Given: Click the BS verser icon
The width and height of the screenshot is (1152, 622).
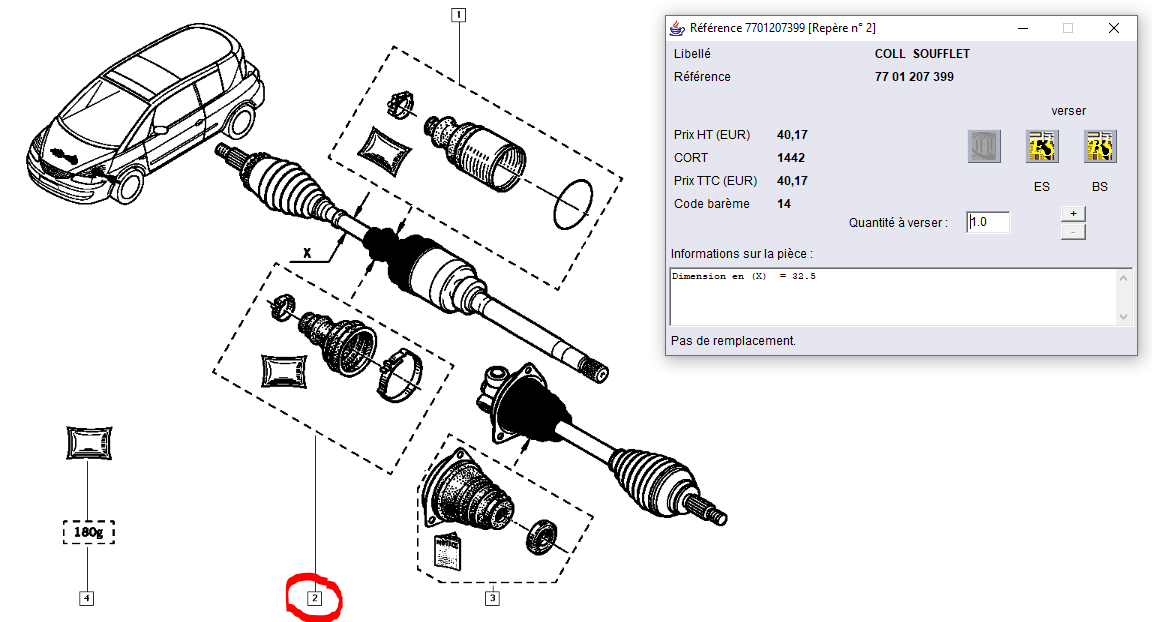Looking at the screenshot, I should click(1100, 147).
